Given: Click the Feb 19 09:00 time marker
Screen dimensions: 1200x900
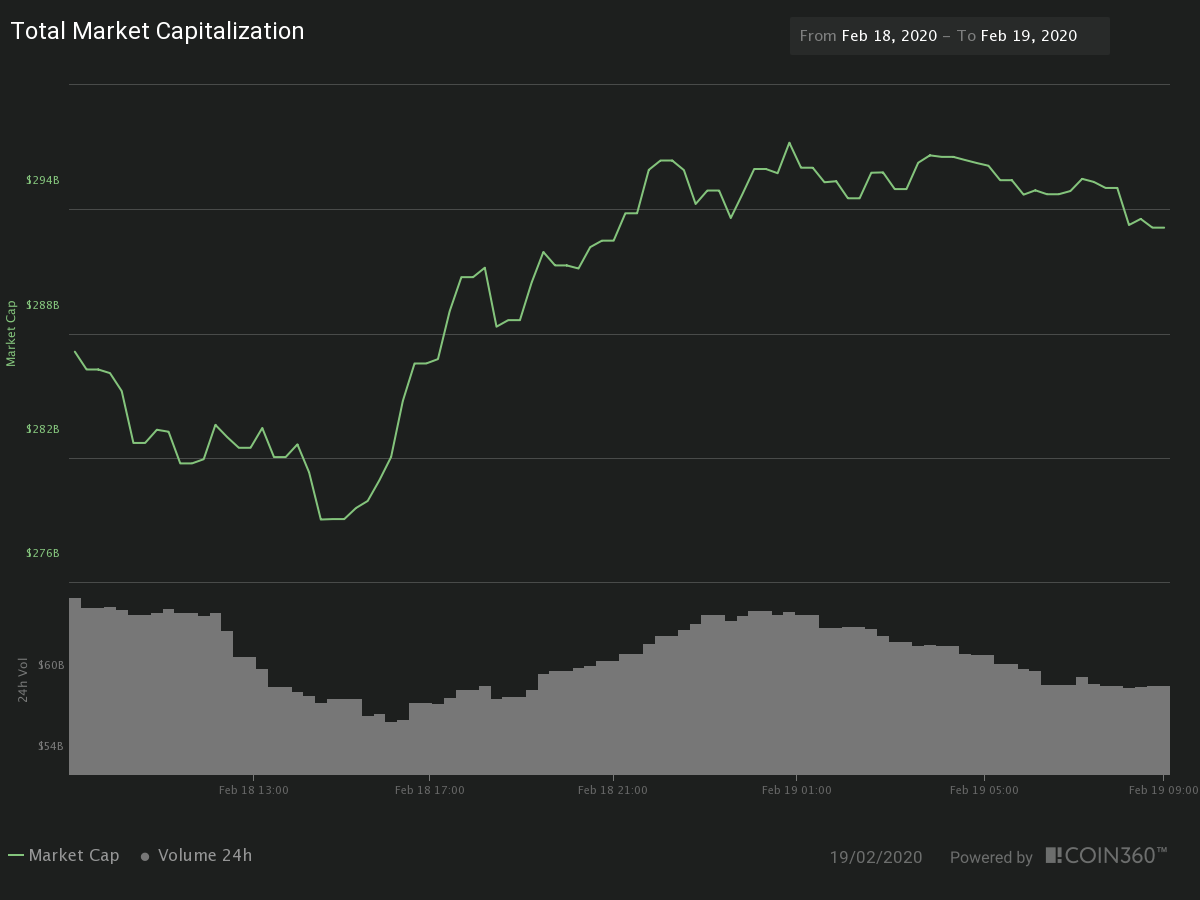Looking at the screenshot, I should click(1164, 790).
